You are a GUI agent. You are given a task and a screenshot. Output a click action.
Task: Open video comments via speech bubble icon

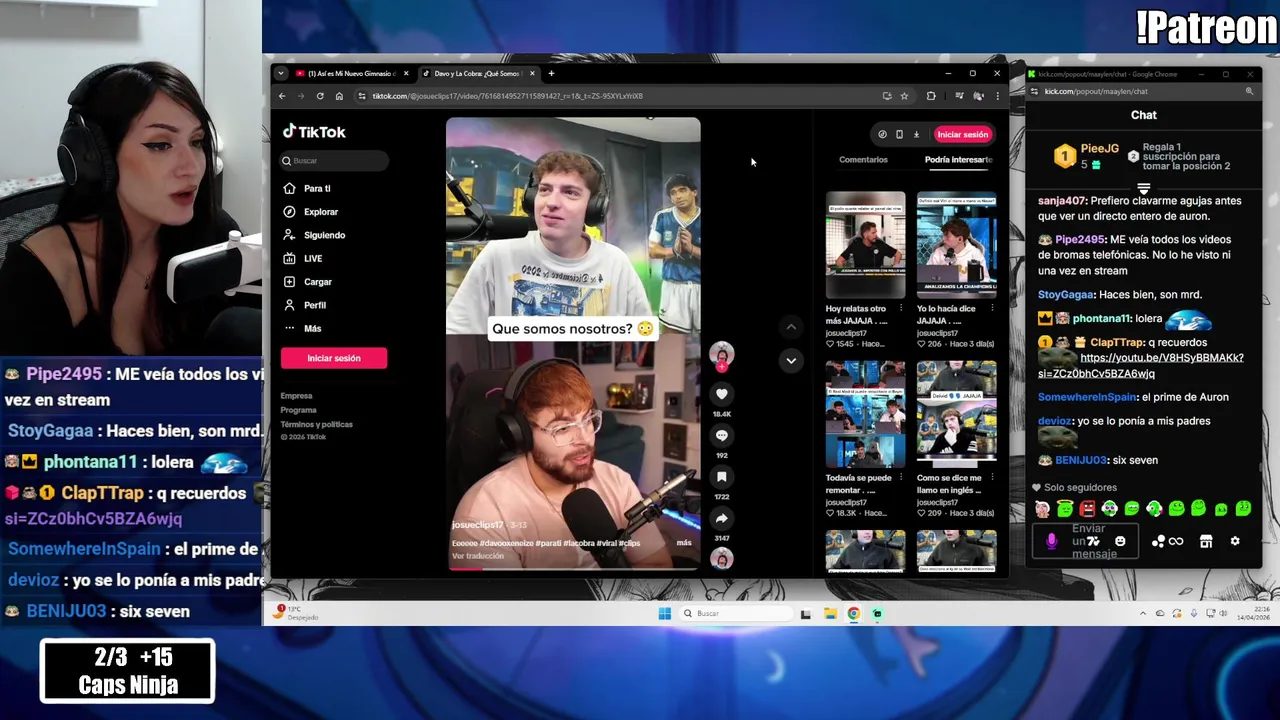pos(721,436)
